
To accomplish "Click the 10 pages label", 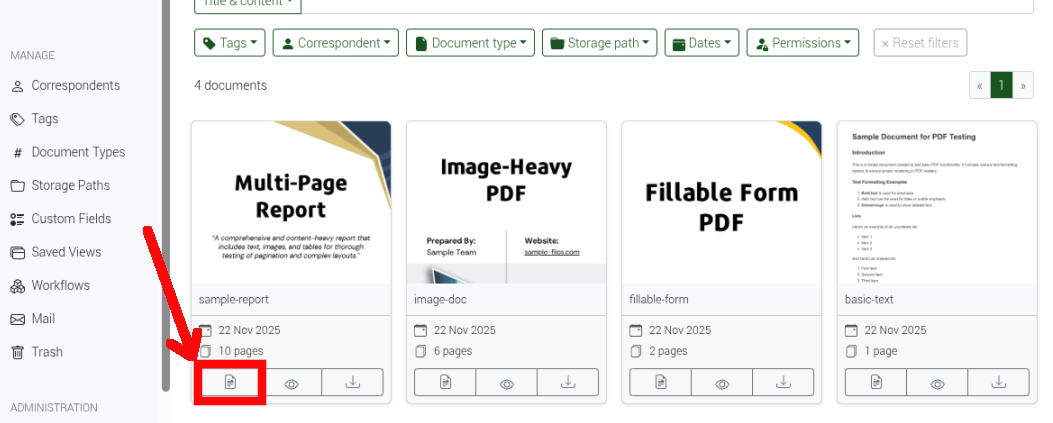I will 240,351.
